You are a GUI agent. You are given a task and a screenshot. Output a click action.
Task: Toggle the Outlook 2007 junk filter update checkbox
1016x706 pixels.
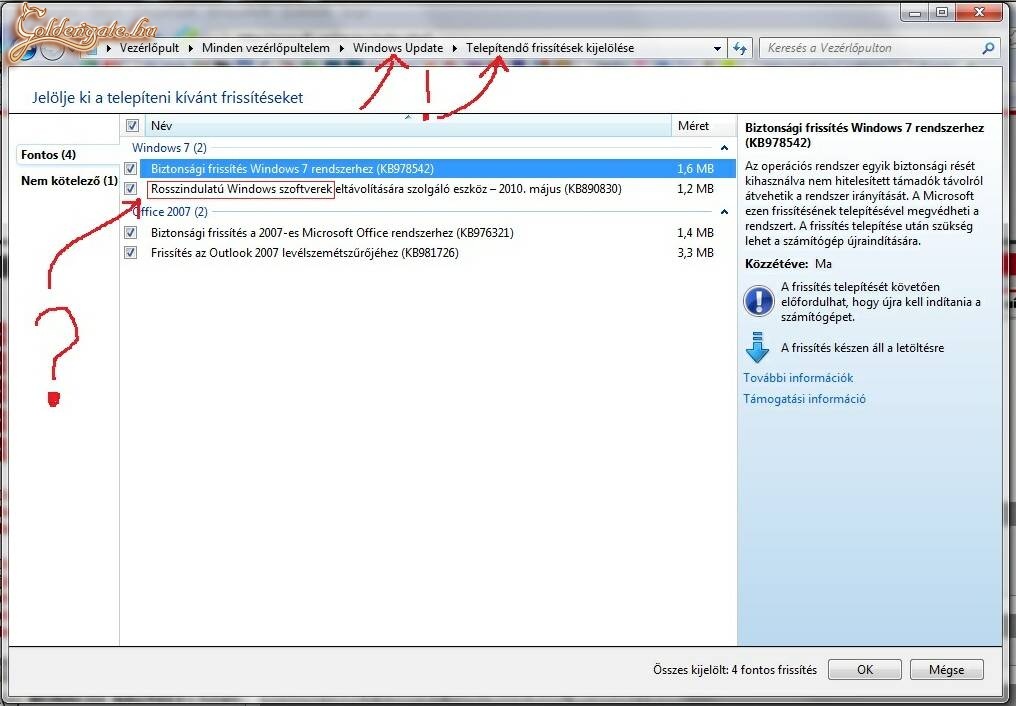click(131, 253)
